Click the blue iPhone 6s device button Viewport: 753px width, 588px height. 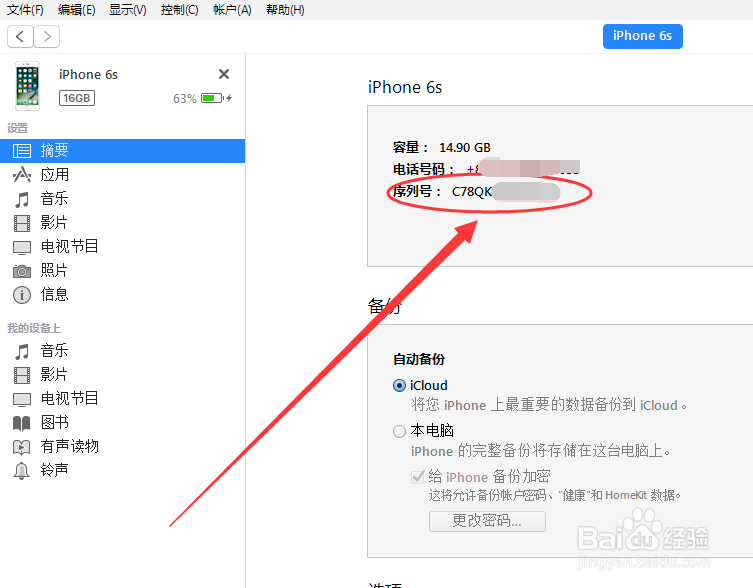coord(643,36)
